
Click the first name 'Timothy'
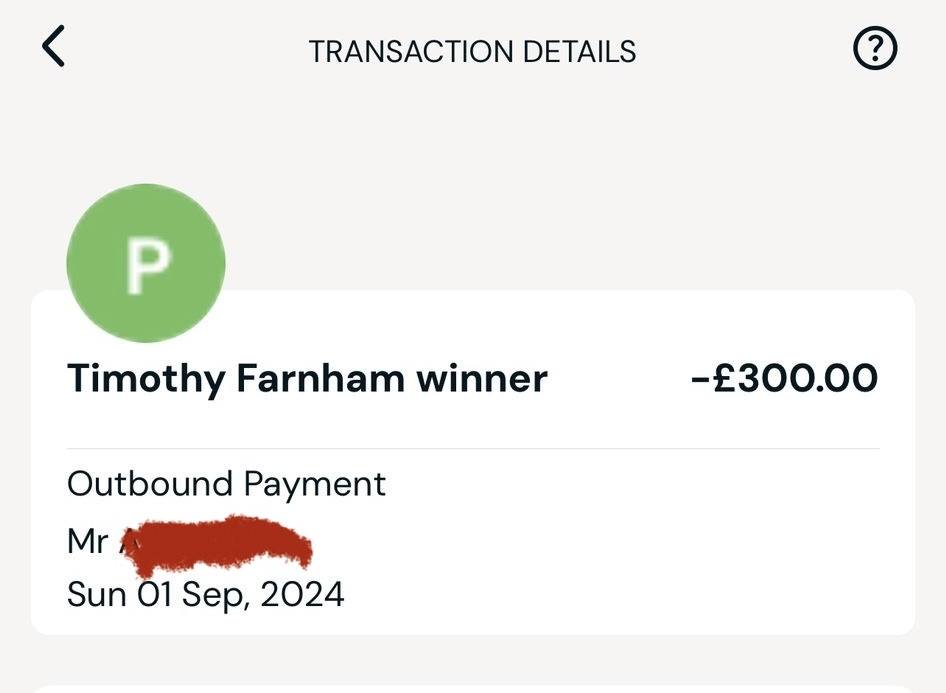point(145,379)
